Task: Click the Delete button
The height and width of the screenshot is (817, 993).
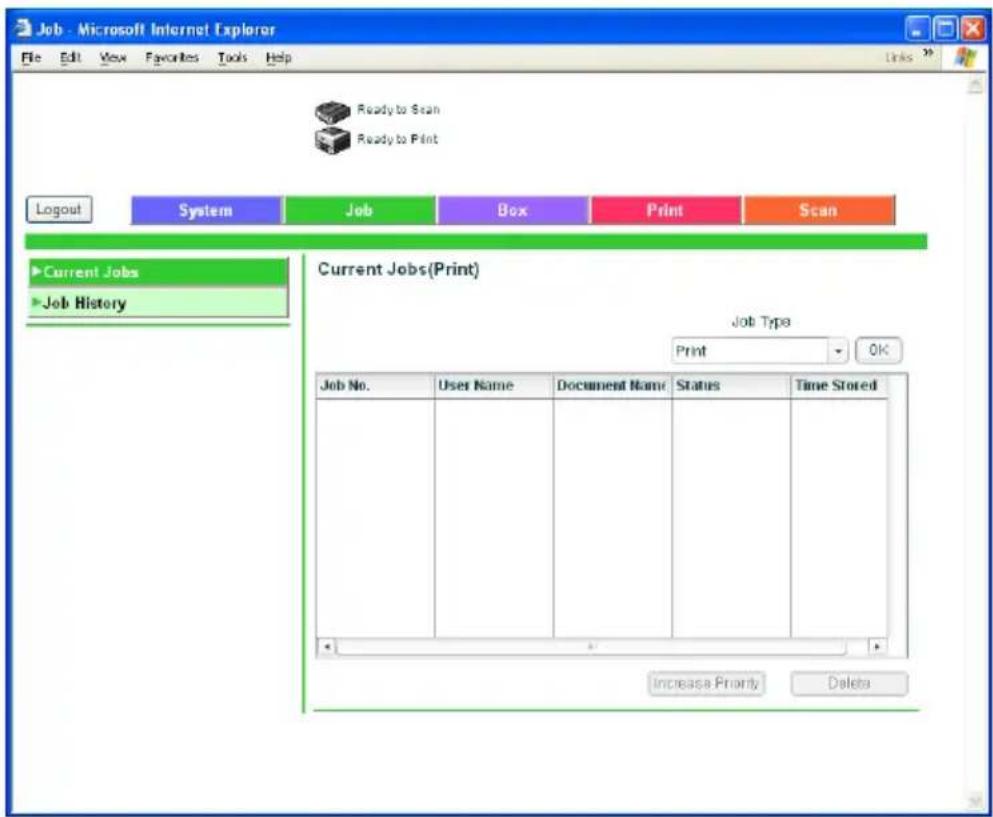Action: (x=849, y=683)
